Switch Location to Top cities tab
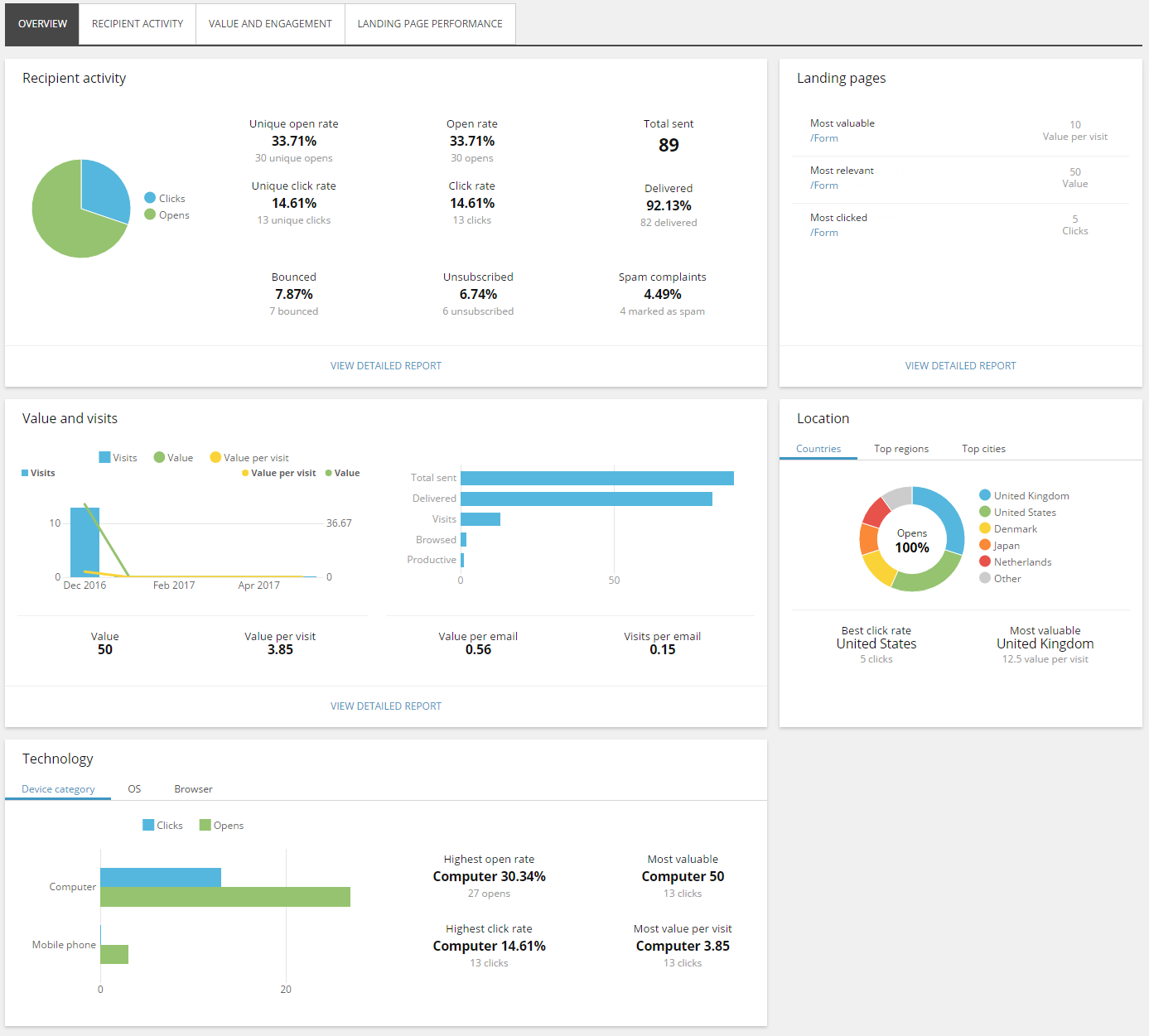This screenshot has height=1036, width=1149. 983,449
